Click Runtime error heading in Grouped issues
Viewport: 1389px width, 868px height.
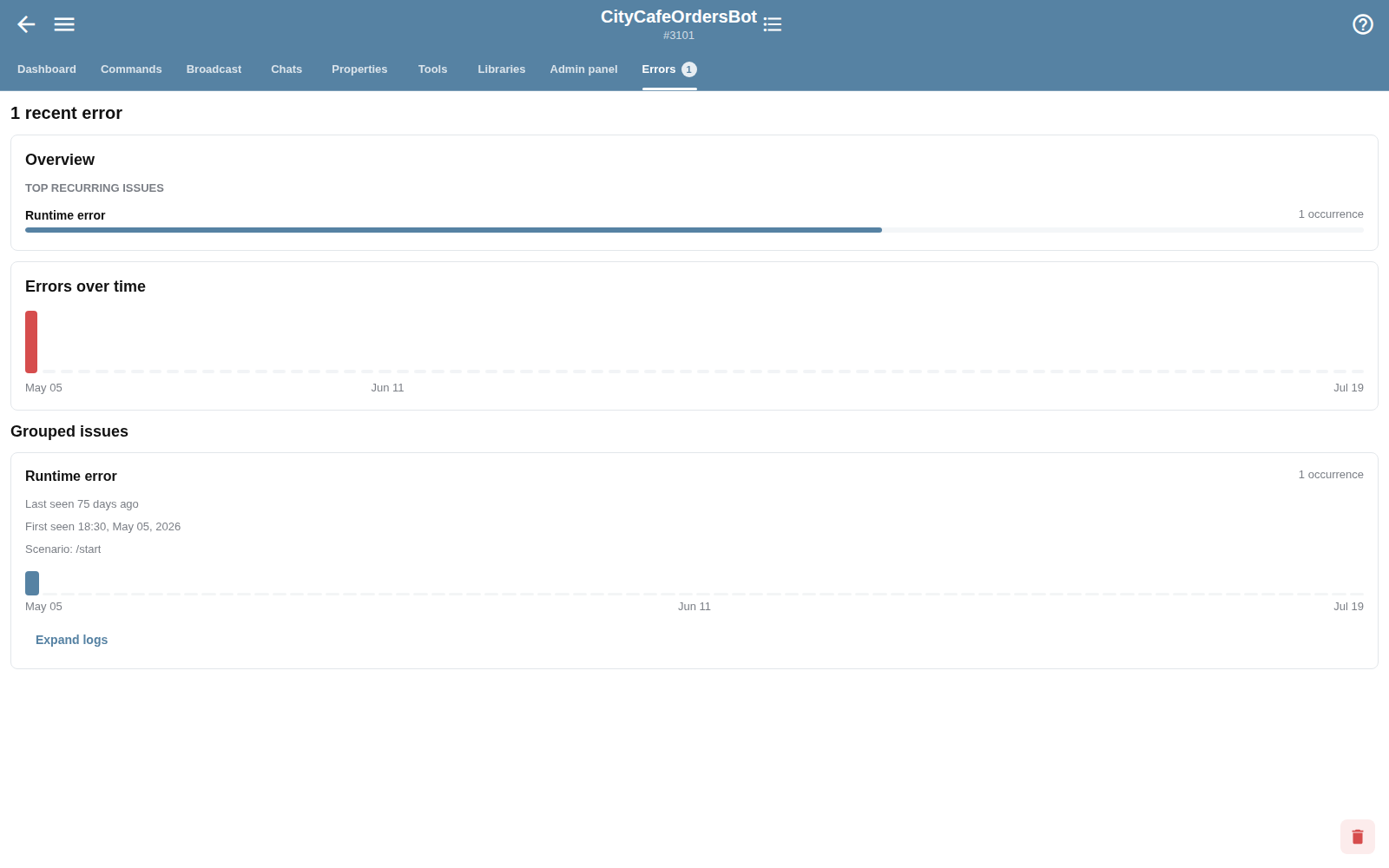tap(71, 476)
